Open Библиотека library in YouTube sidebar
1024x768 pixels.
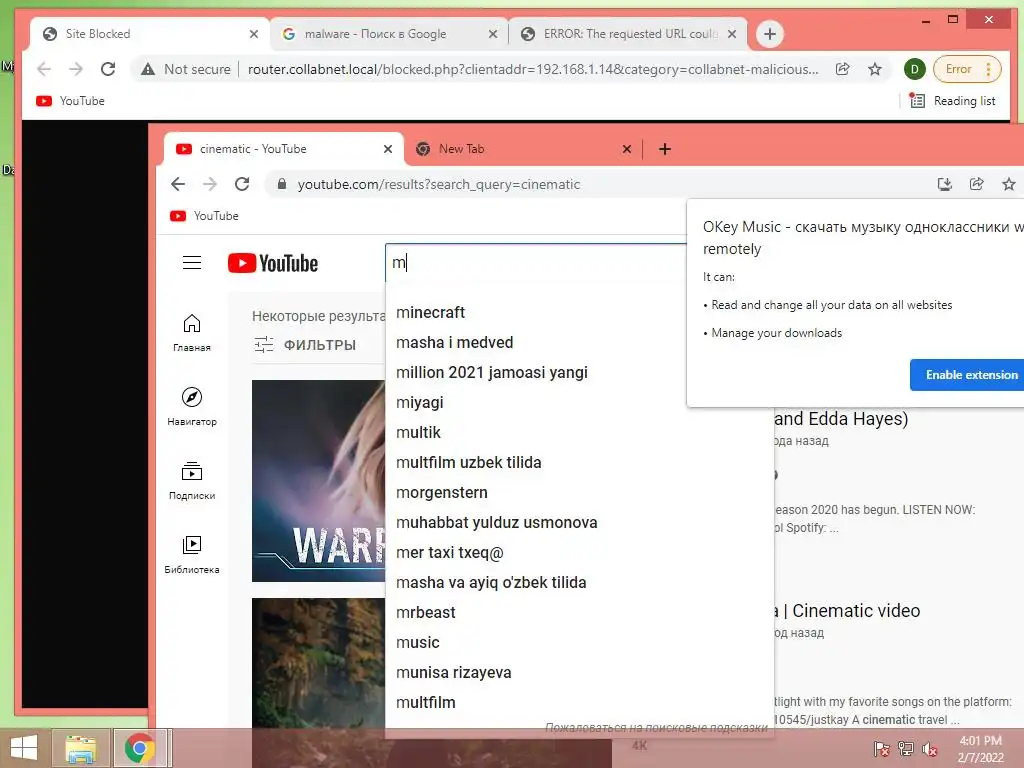pos(191,554)
